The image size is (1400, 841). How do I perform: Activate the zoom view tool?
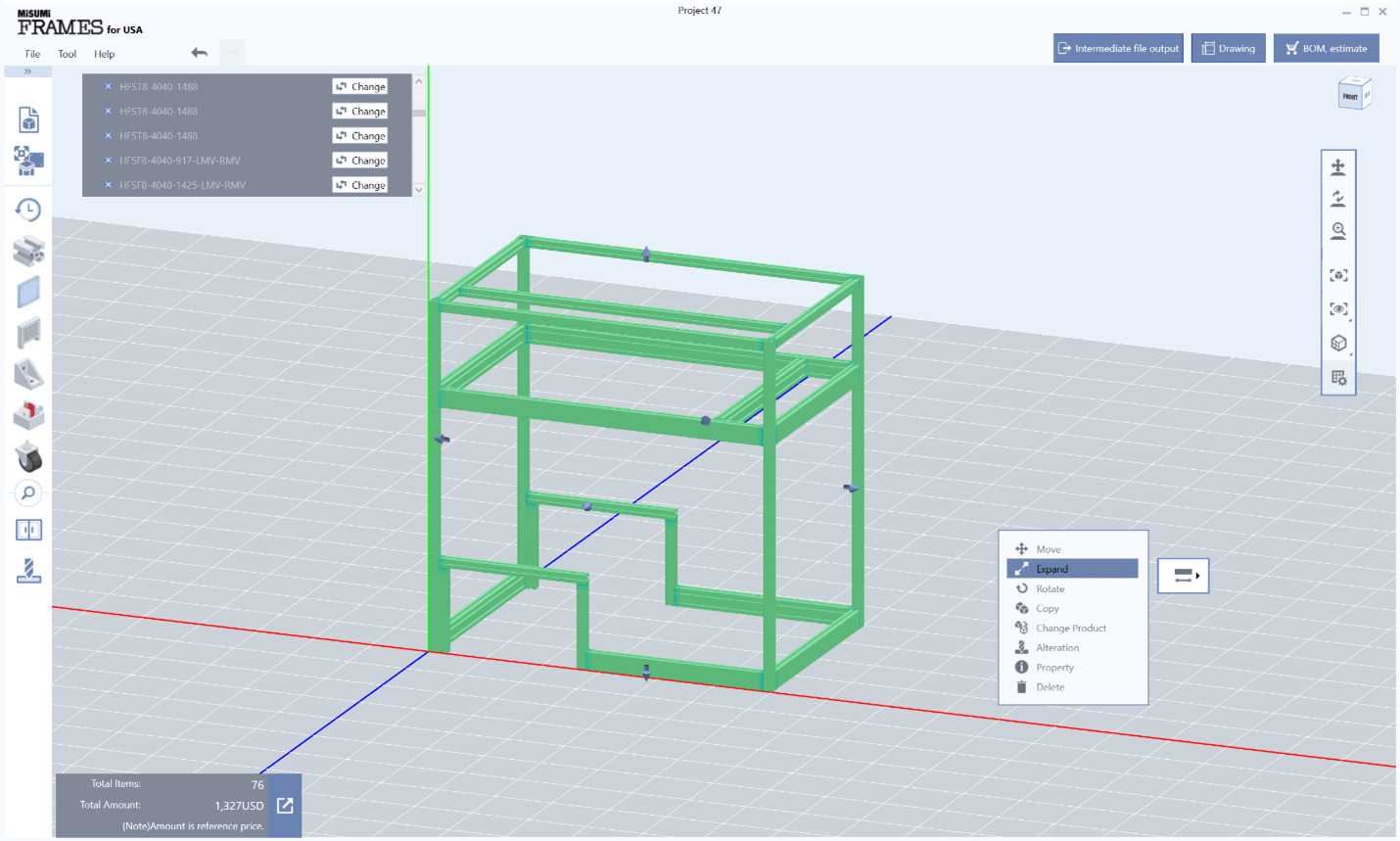1338,231
